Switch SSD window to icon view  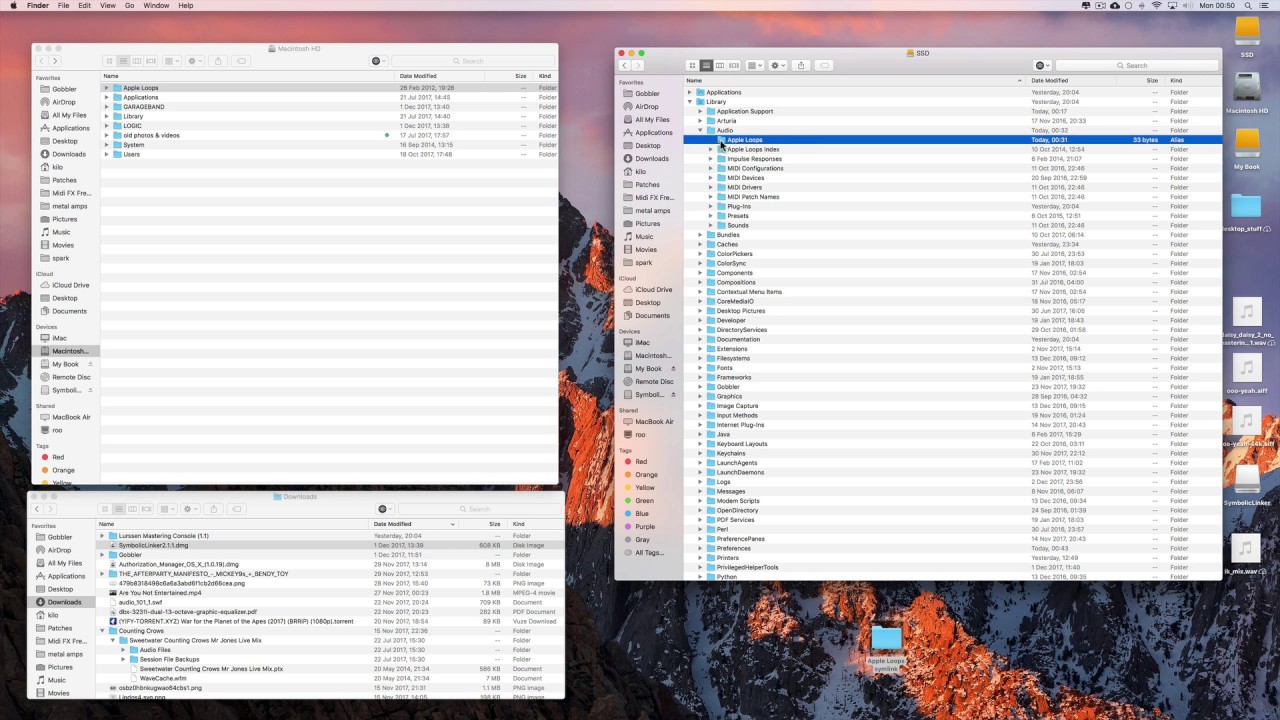point(692,66)
